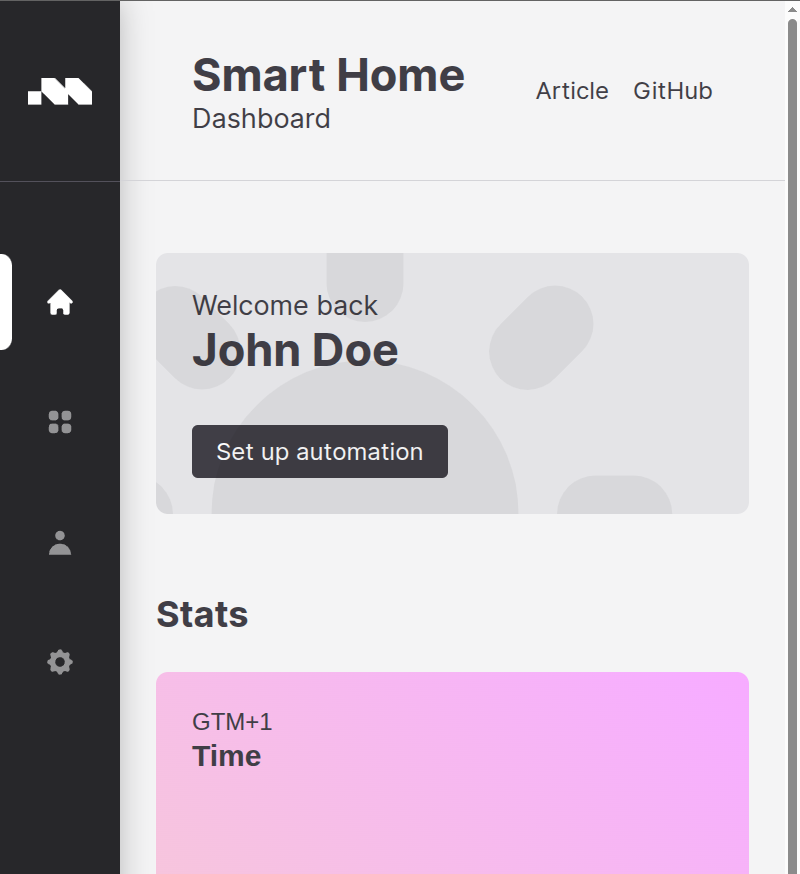This screenshot has width=800, height=874.
Task: Click the GTM+1 timezone label
Action: (232, 722)
